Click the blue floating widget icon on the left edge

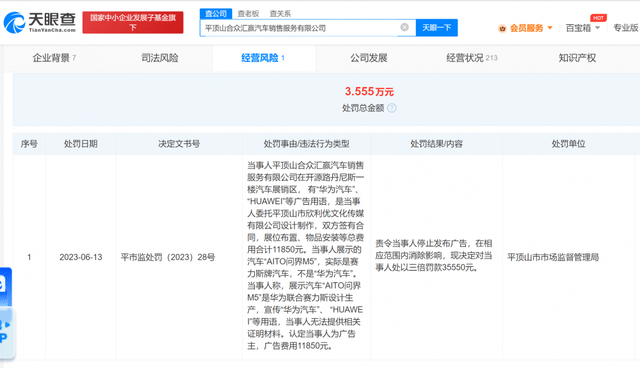5,286
